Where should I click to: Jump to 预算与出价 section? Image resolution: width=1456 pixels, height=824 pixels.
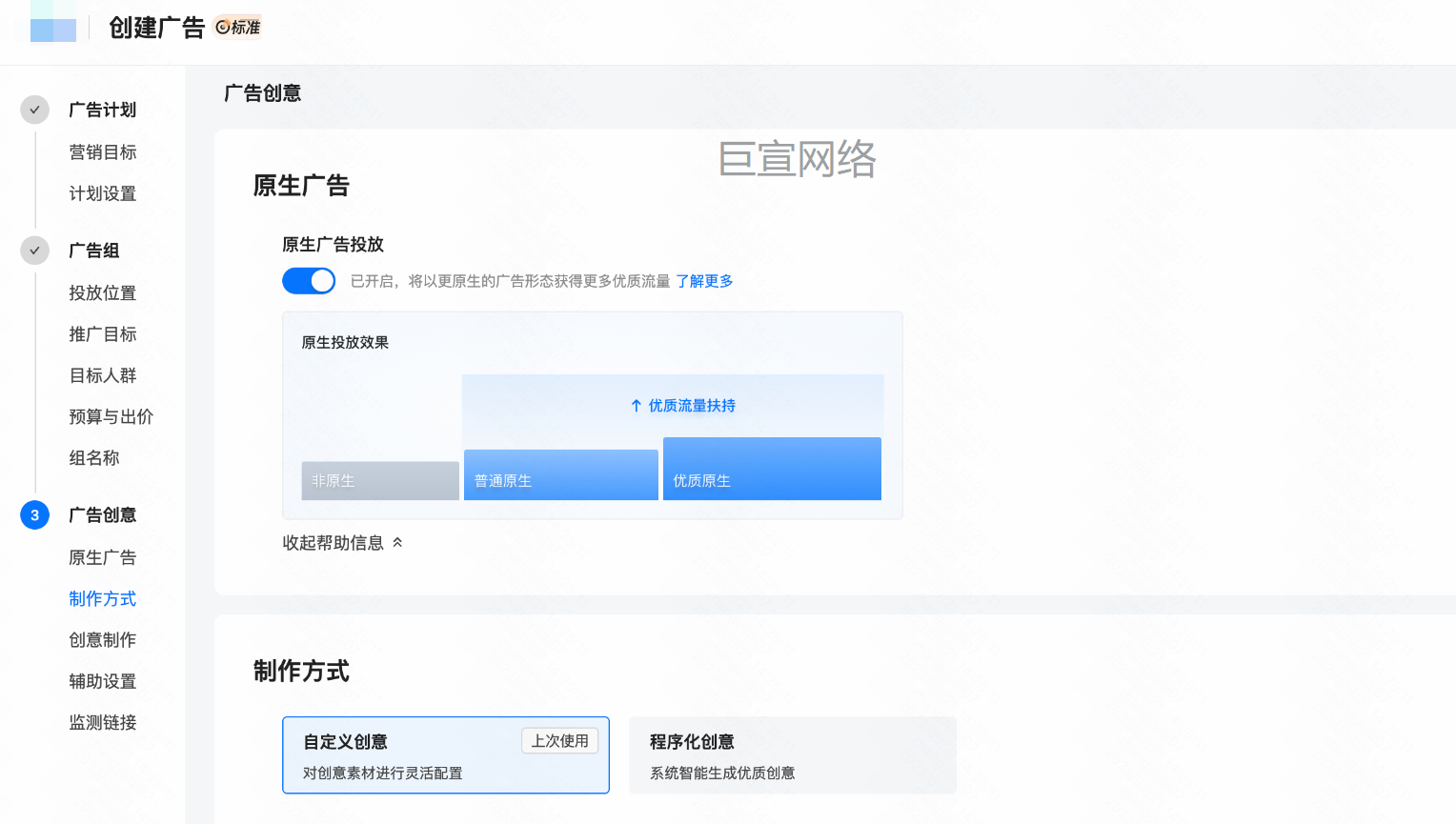pos(111,417)
